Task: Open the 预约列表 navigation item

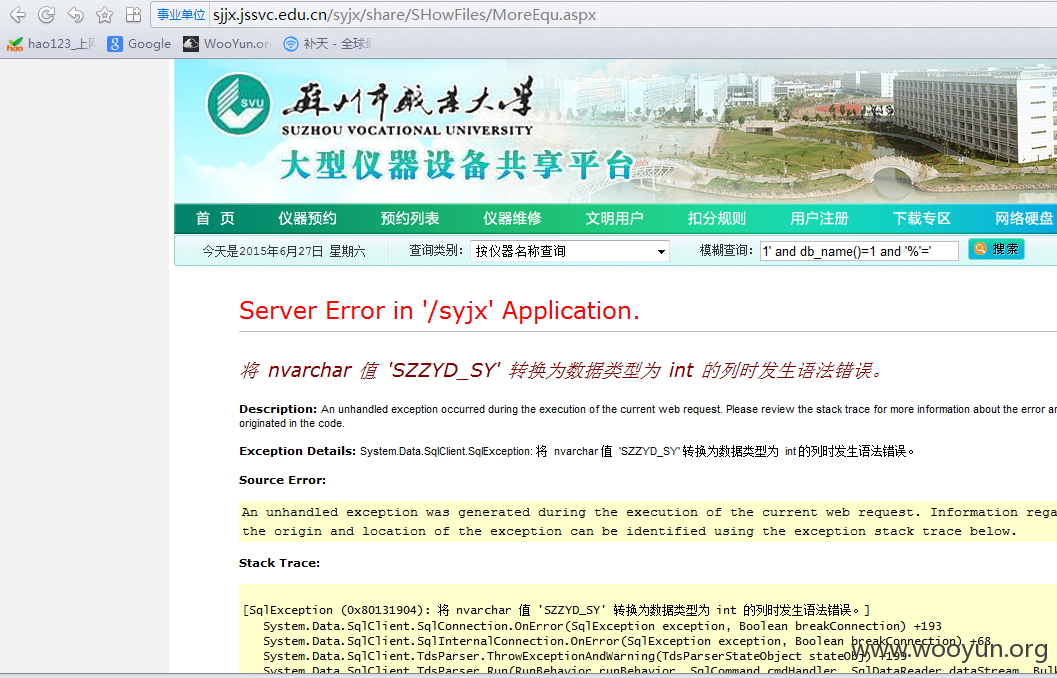Action: [x=410, y=218]
